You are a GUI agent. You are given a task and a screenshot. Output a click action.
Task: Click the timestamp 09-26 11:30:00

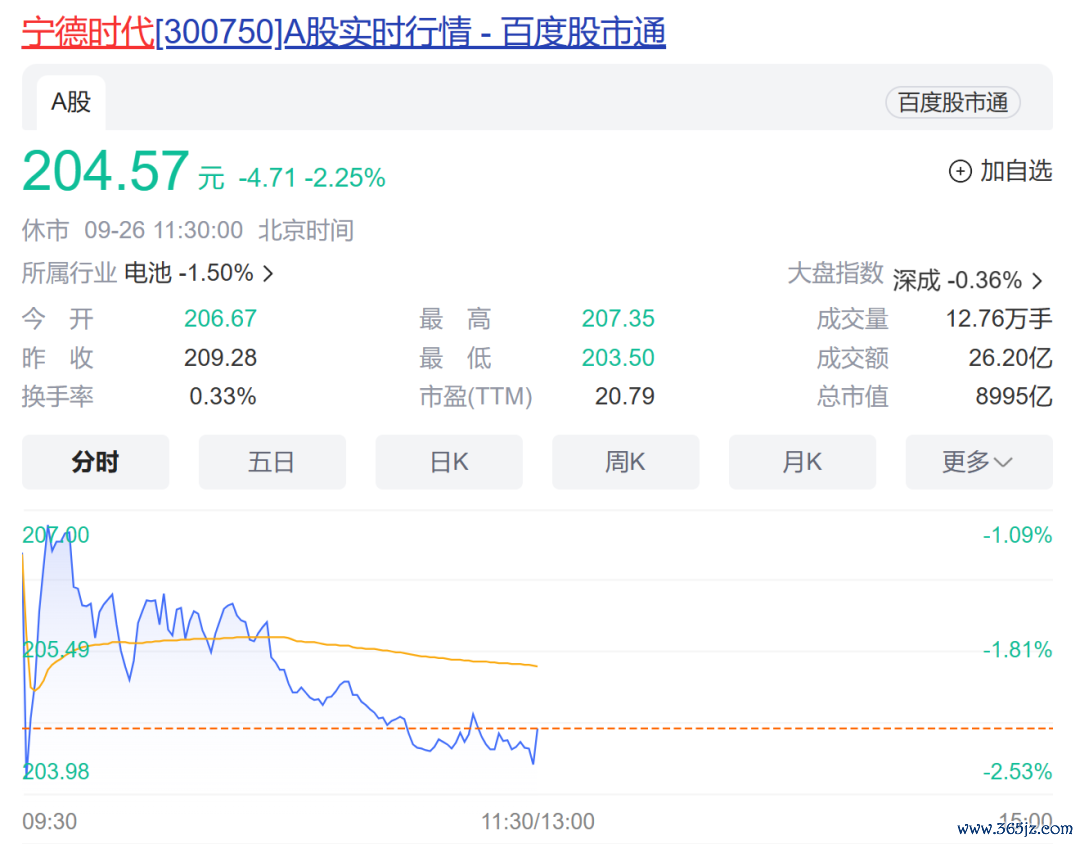pyautogui.click(x=163, y=230)
